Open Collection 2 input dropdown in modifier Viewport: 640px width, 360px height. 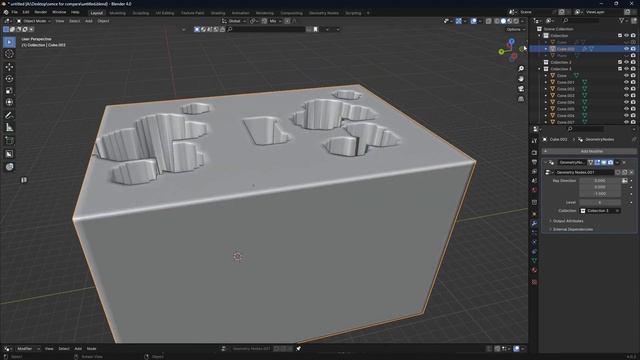[600, 211]
